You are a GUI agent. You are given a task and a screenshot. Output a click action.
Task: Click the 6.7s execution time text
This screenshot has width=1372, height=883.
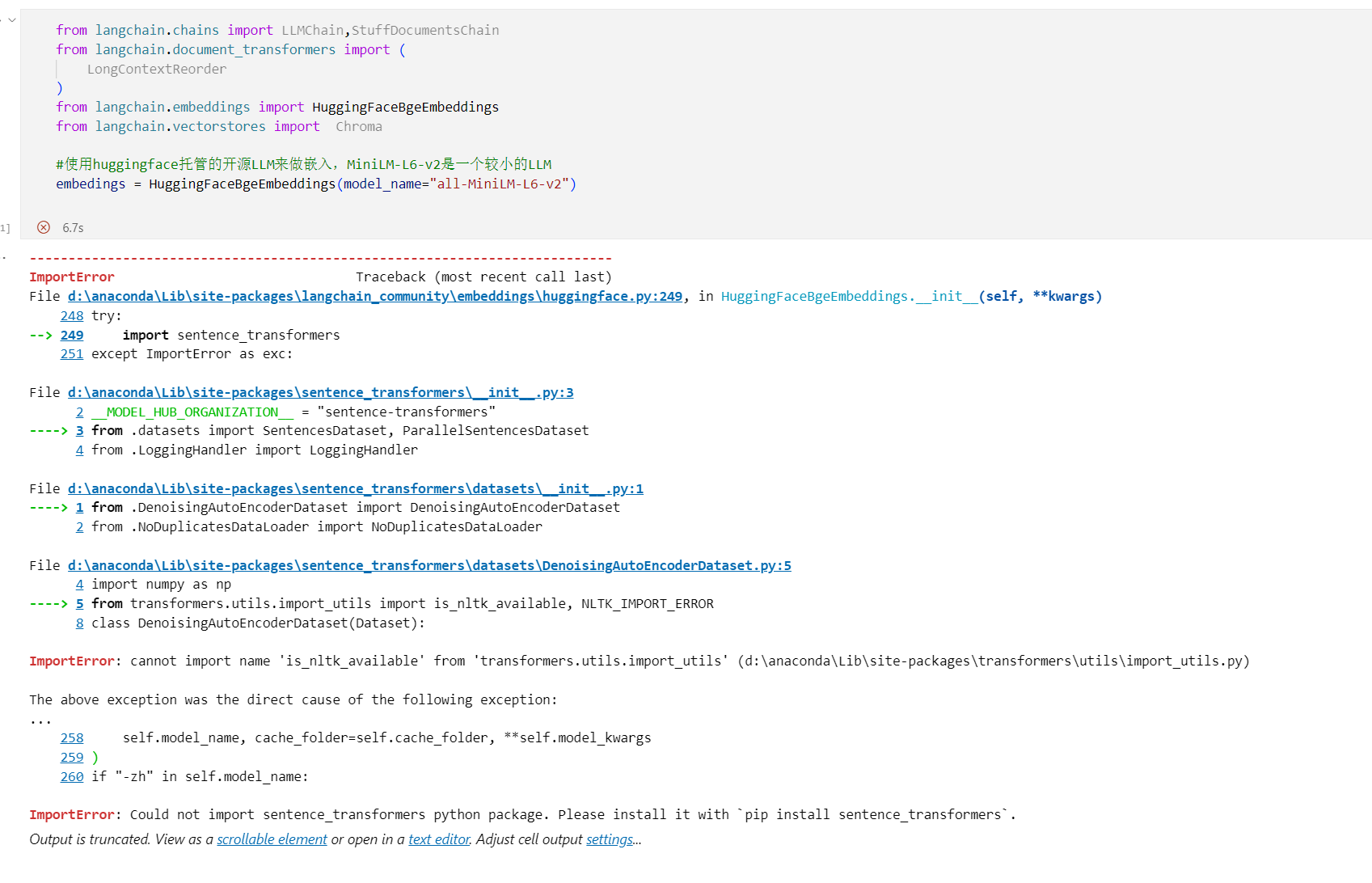coord(73,228)
